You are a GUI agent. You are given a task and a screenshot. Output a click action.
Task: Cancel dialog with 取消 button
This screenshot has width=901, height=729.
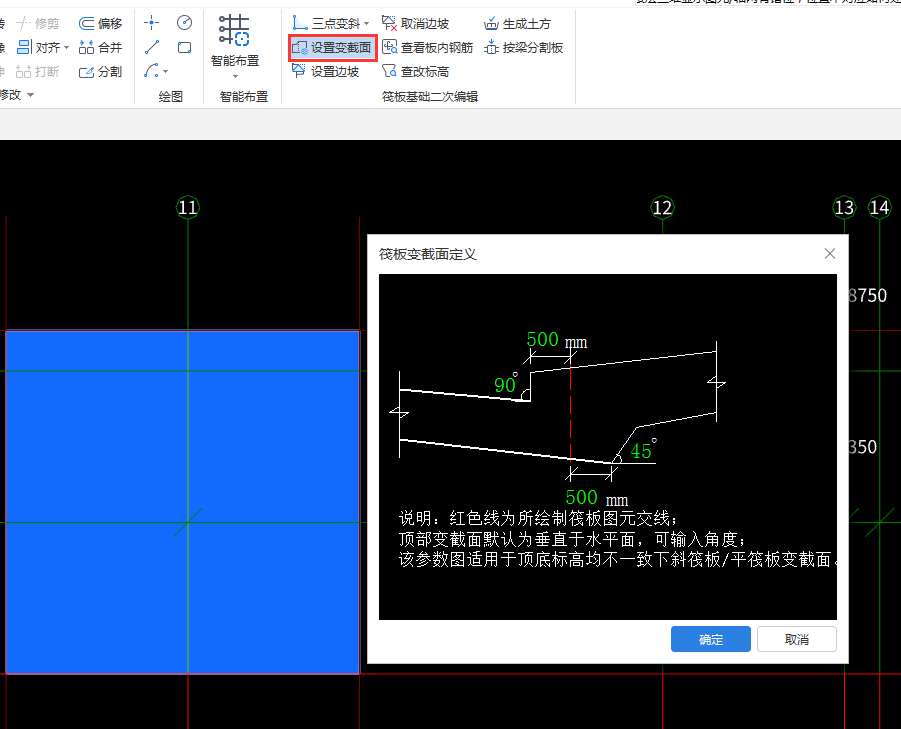[796, 639]
